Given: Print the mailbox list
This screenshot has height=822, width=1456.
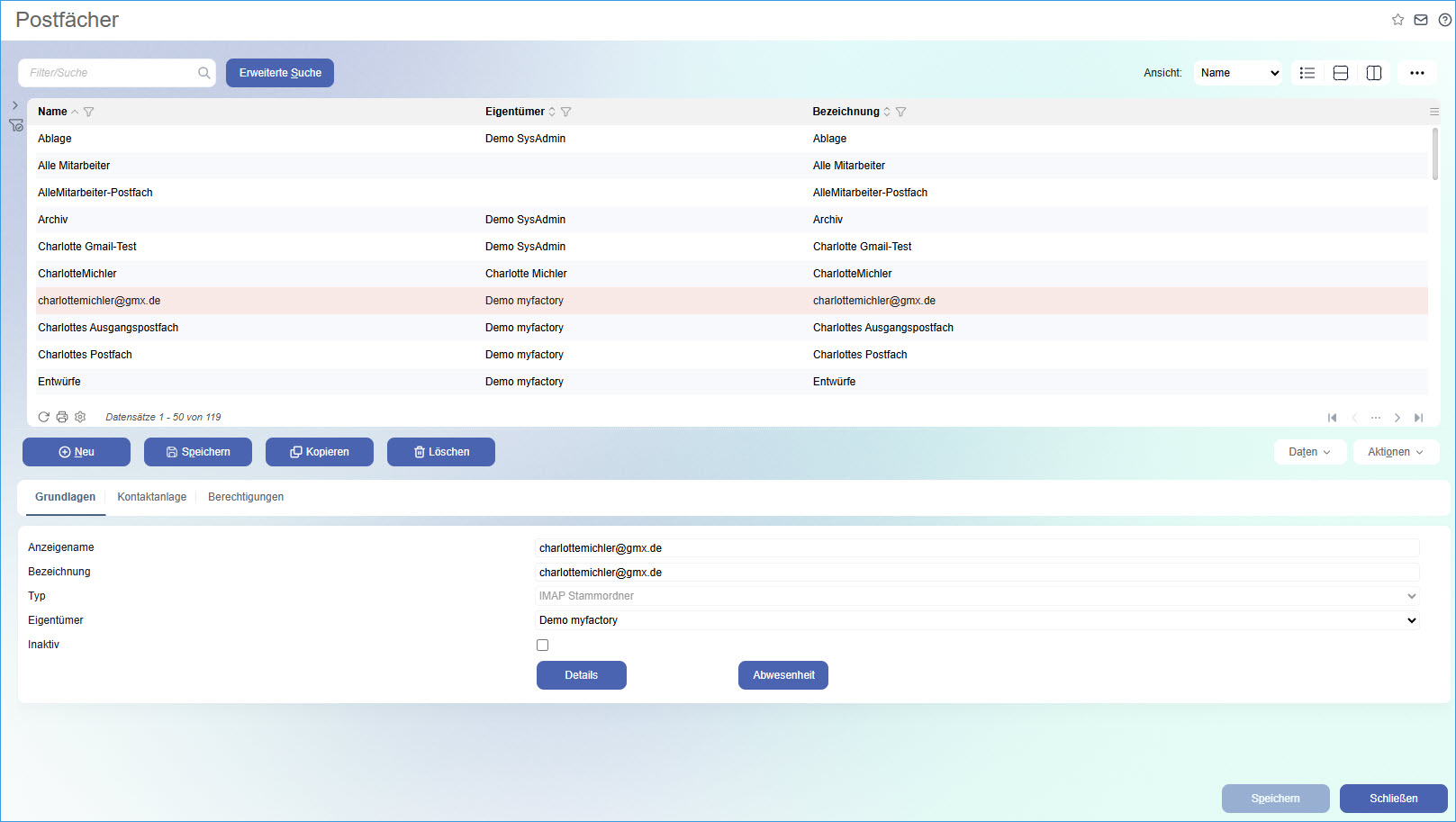Looking at the screenshot, I should (x=62, y=417).
